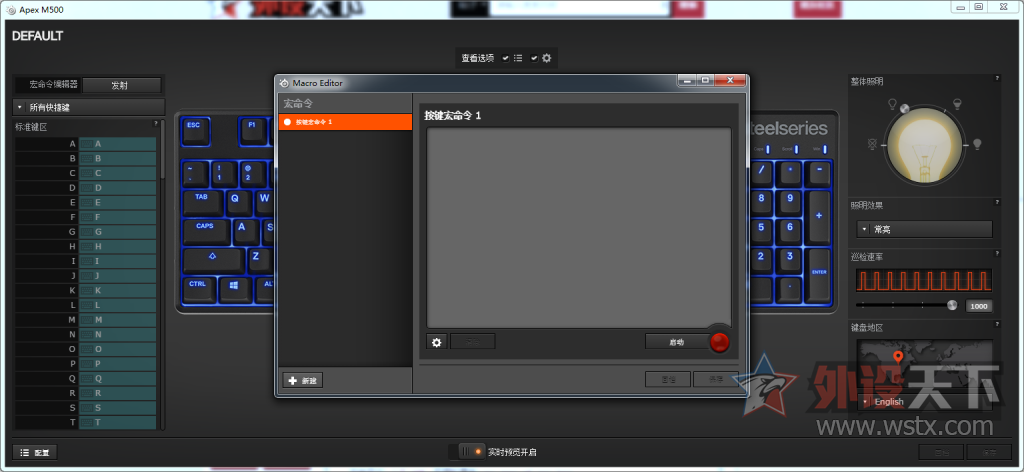Select key binding row B
This screenshot has height=472, width=1024.
86,158
